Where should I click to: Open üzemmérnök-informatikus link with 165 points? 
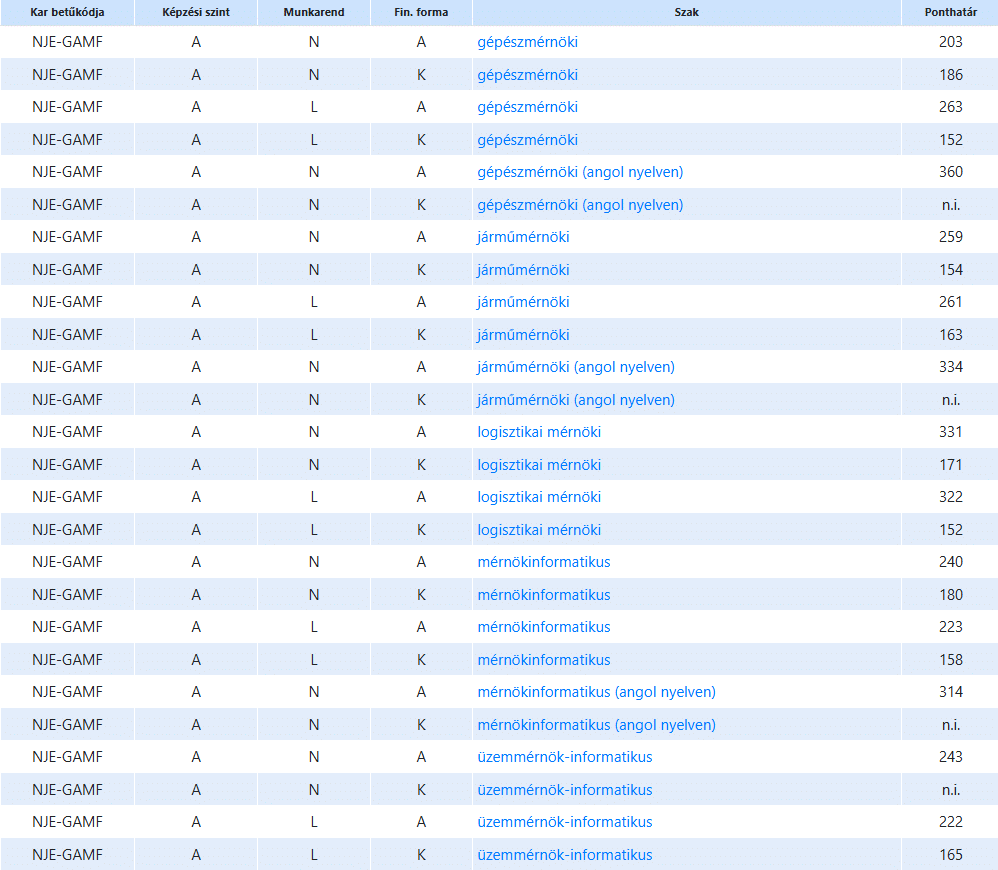[564, 855]
